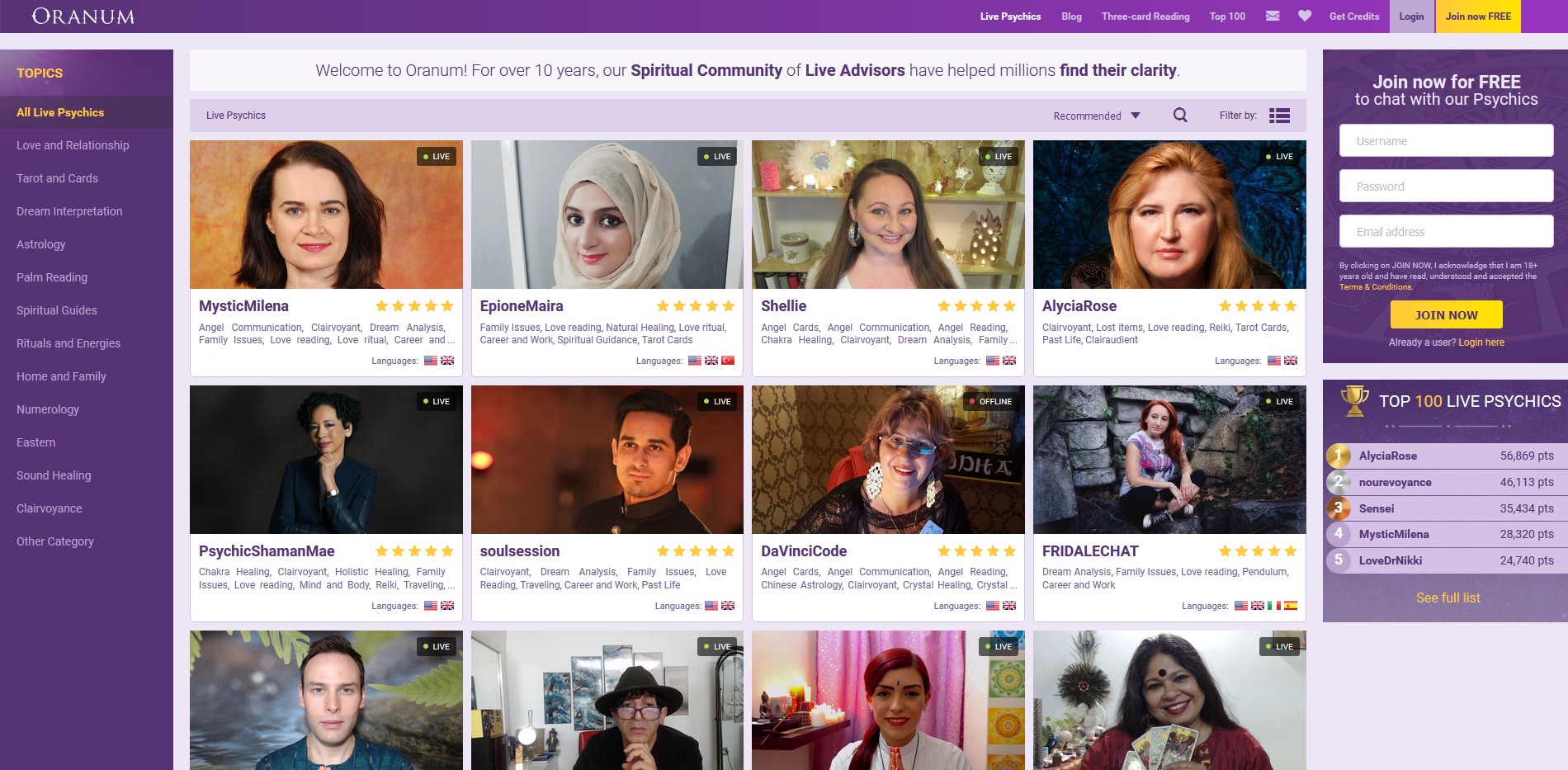This screenshot has width=1568, height=770.
Task: Select All Live Psychics topic
Action: point(87,112)
